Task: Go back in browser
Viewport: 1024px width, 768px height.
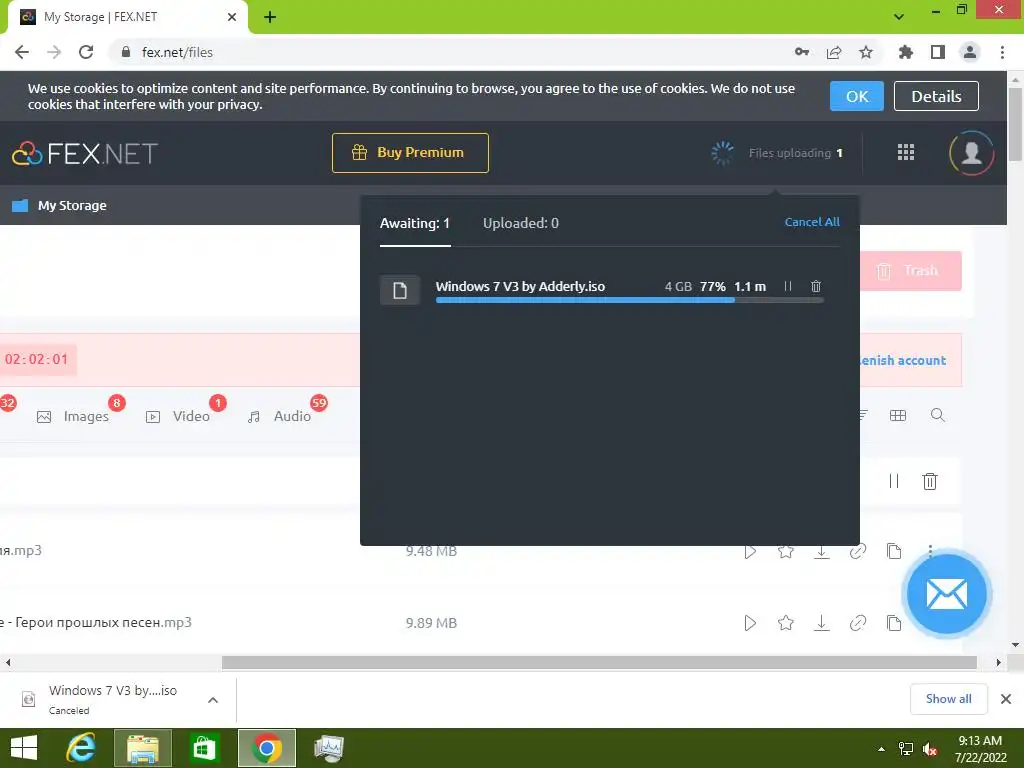Action: (22, 52)
